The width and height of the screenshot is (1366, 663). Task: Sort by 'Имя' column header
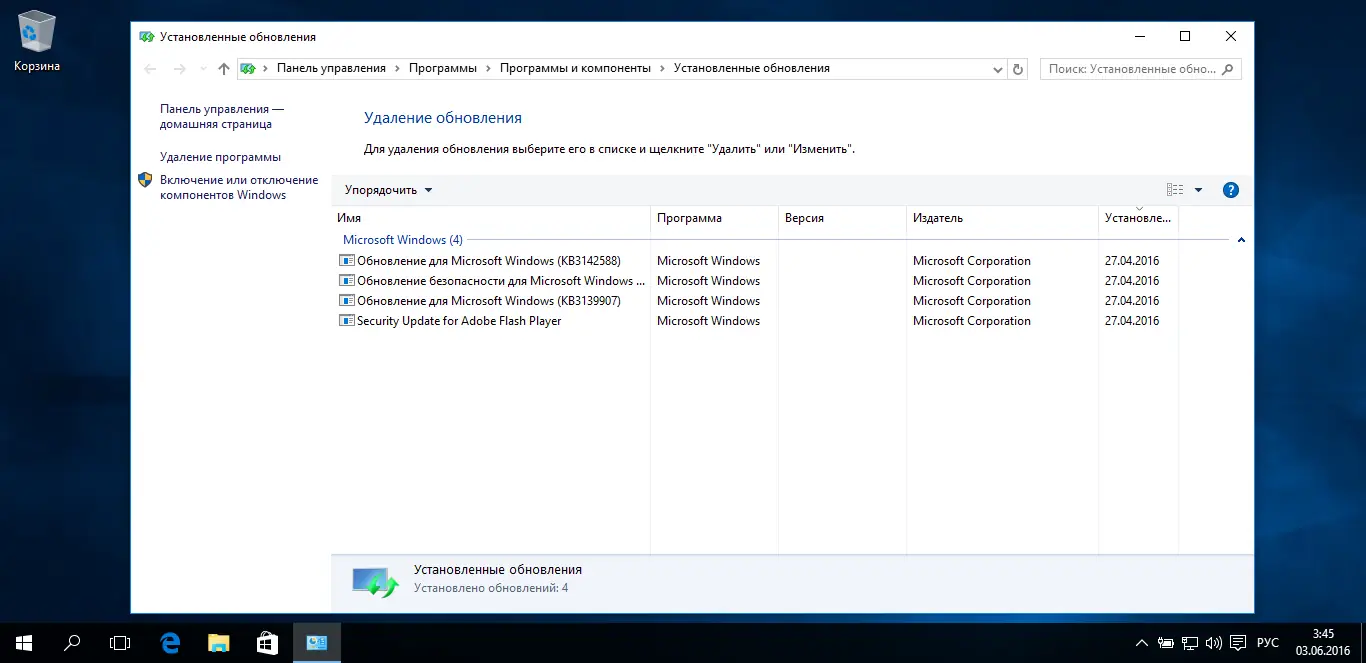[x=490, y=218]
